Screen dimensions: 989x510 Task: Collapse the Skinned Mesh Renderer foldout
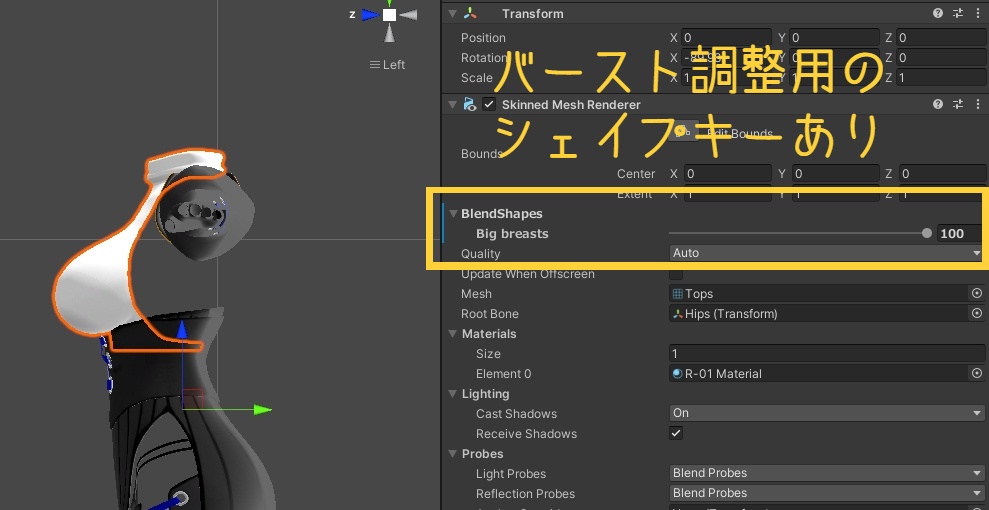pos(452,104)
